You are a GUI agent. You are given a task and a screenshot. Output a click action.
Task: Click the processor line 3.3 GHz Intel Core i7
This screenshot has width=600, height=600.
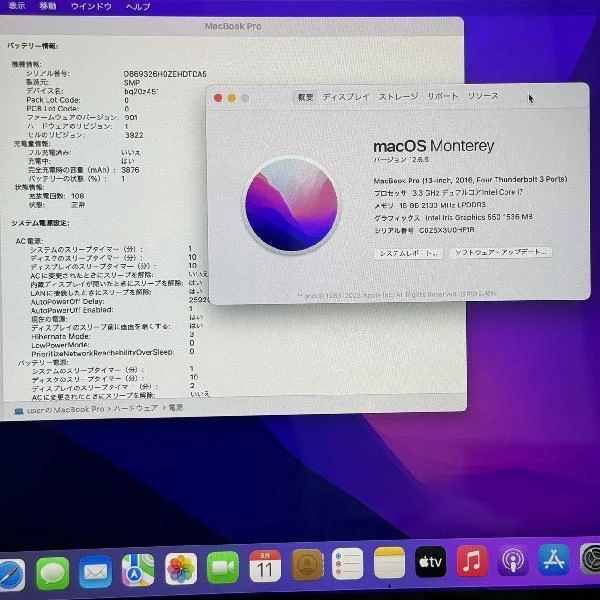coord(448,192)
